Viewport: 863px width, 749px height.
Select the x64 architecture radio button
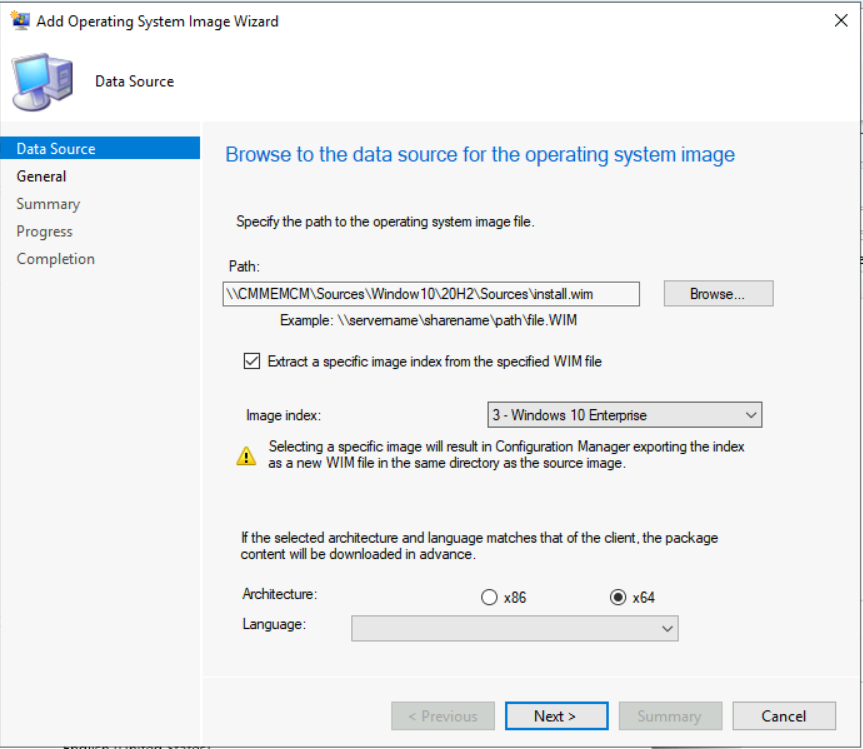[618, 598]
